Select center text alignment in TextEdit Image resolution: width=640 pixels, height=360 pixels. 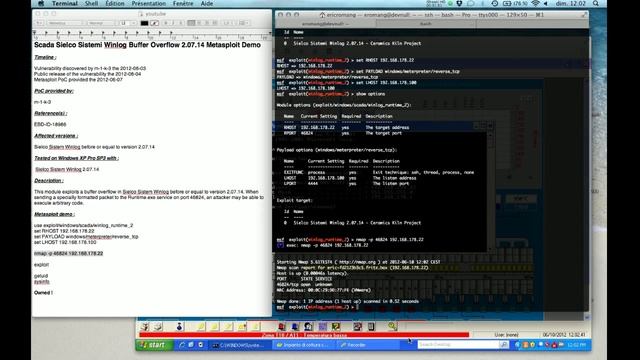coord(199,23)
